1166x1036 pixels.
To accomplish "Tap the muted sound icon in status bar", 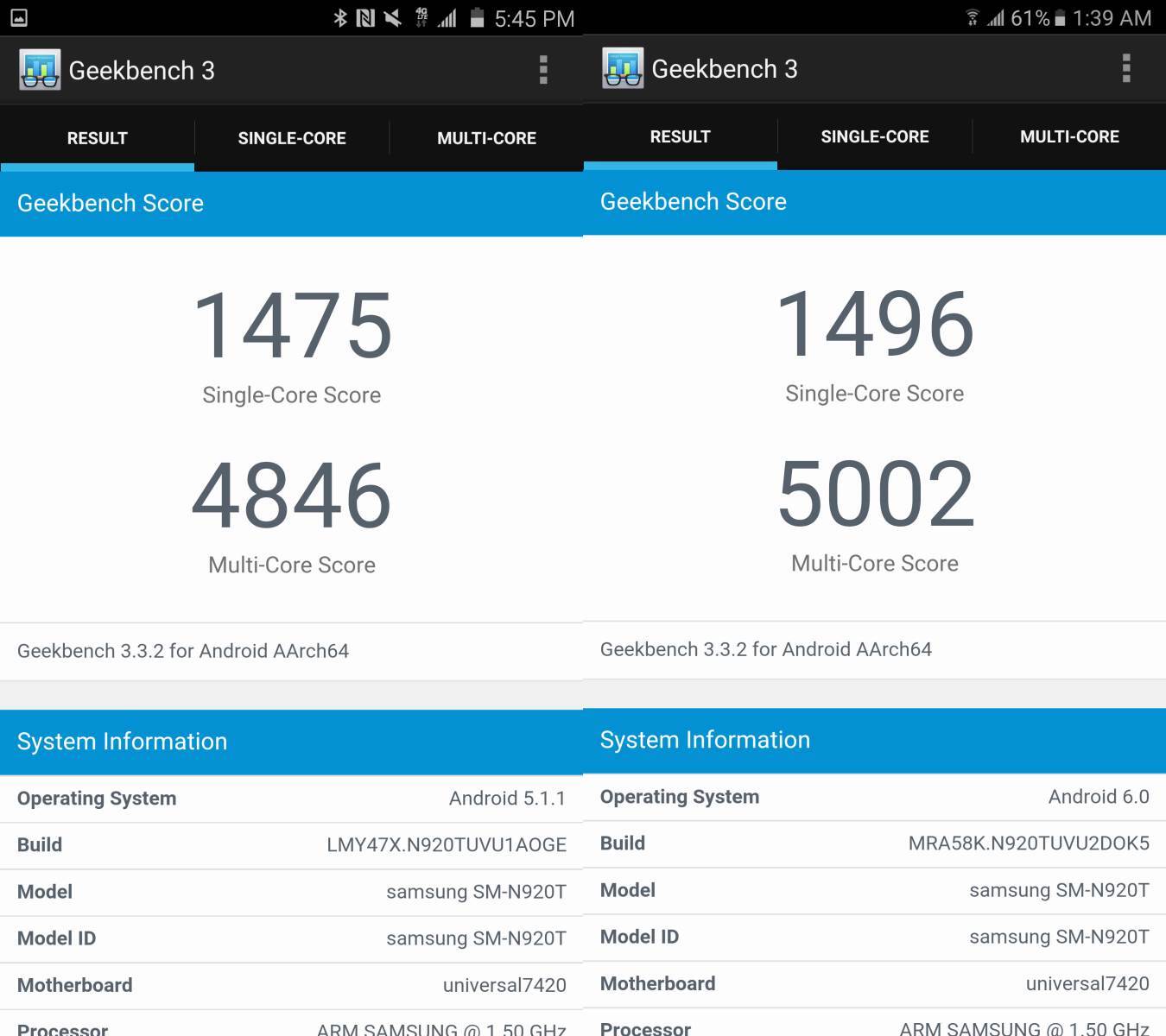I will [x=392, y=18].
